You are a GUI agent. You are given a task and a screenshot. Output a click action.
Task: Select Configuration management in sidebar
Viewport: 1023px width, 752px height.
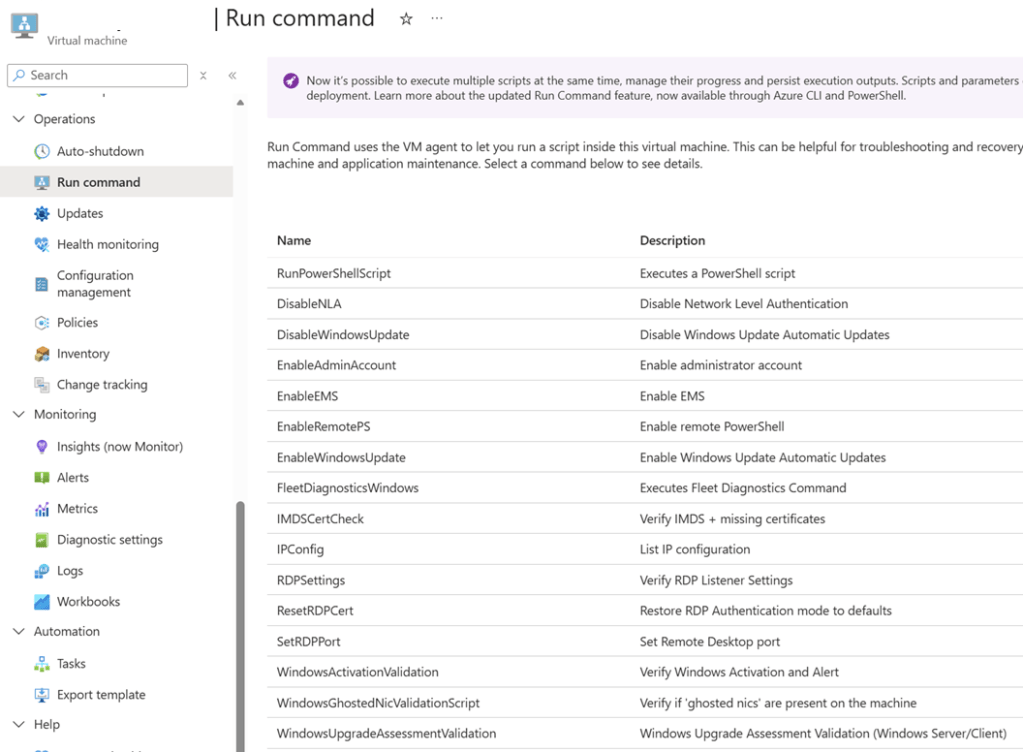[95, 284]
